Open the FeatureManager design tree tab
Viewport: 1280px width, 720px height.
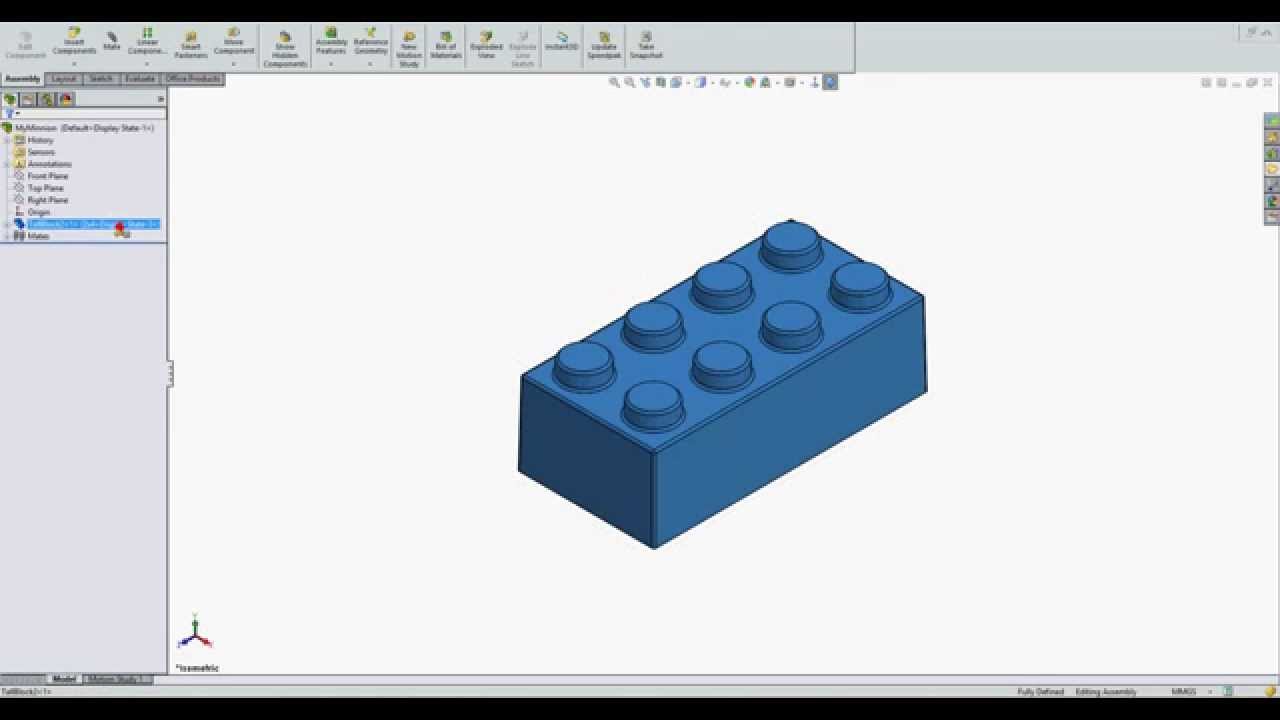10,99
